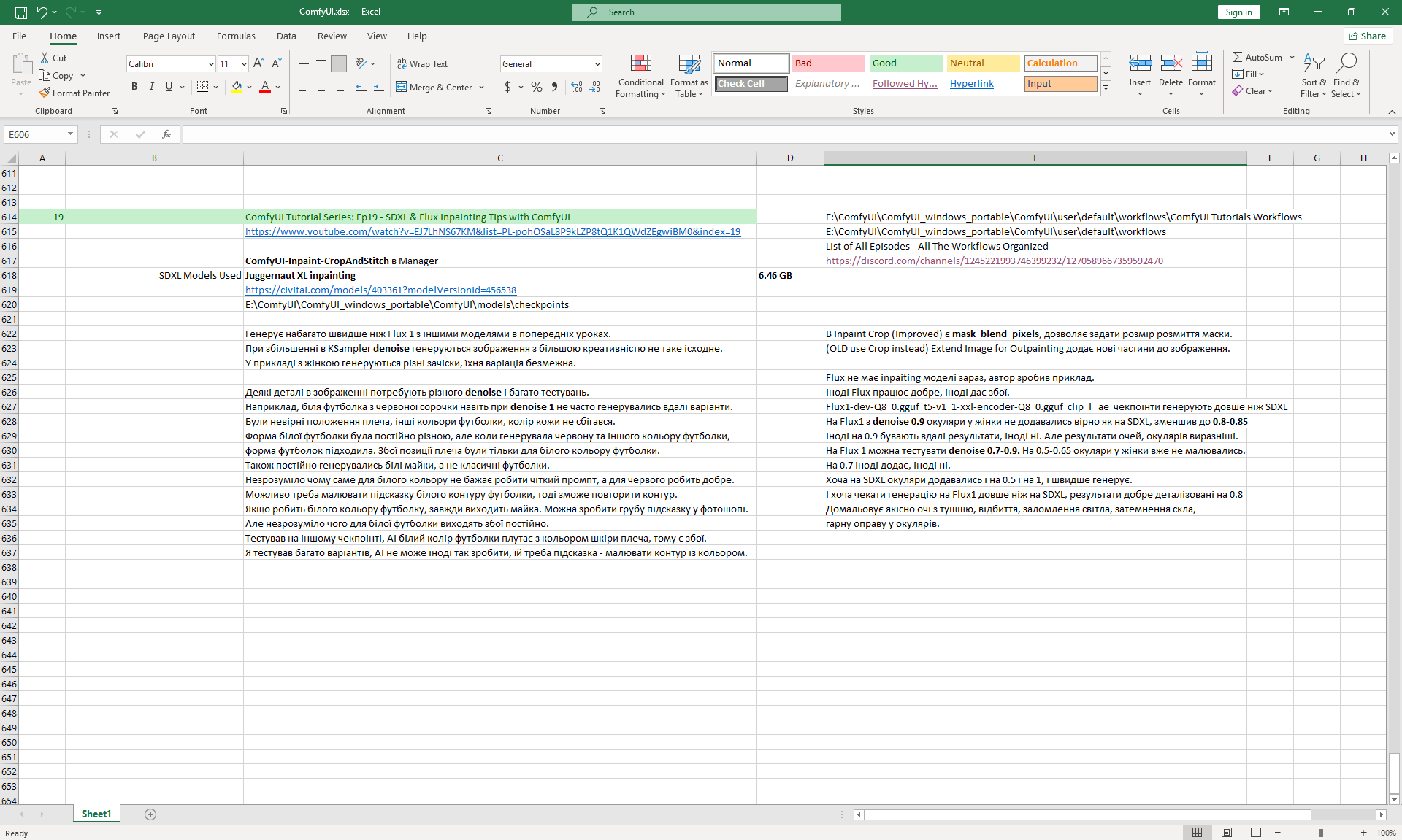Add a new sheet with plus icon
The height and width of the screenshot is (840, 1402).
point(150,814)
